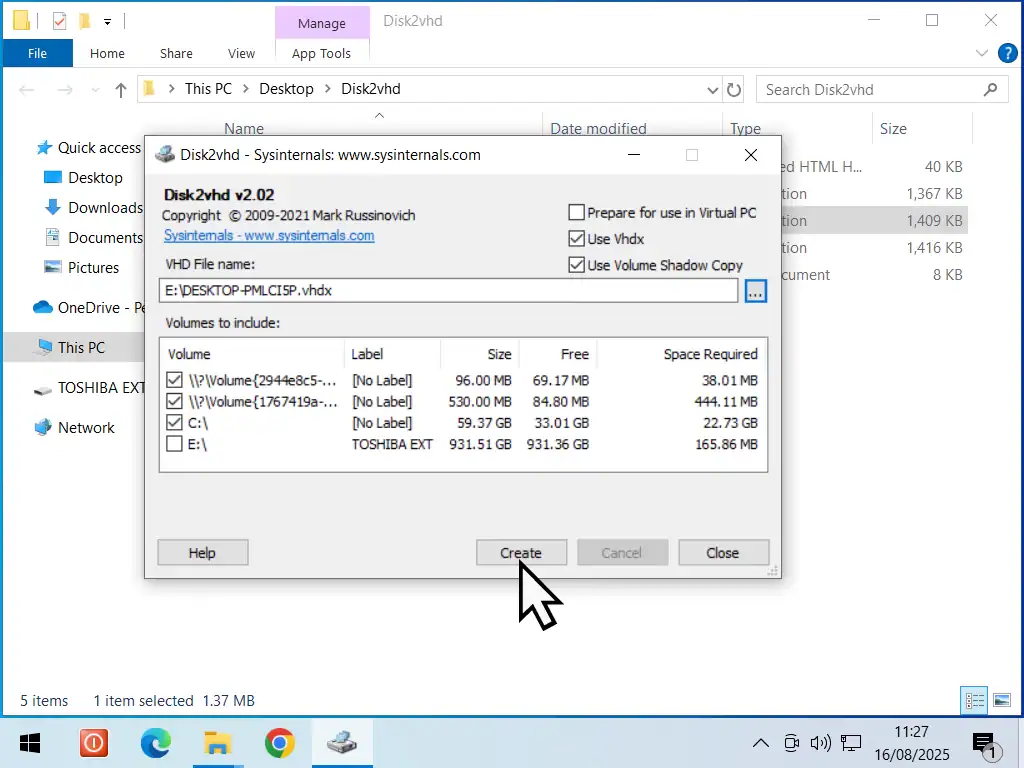The height and width of the screenshot is (768, 1024).
Task: Open the volume control in system tray
Action: click(x=820, y=743)
